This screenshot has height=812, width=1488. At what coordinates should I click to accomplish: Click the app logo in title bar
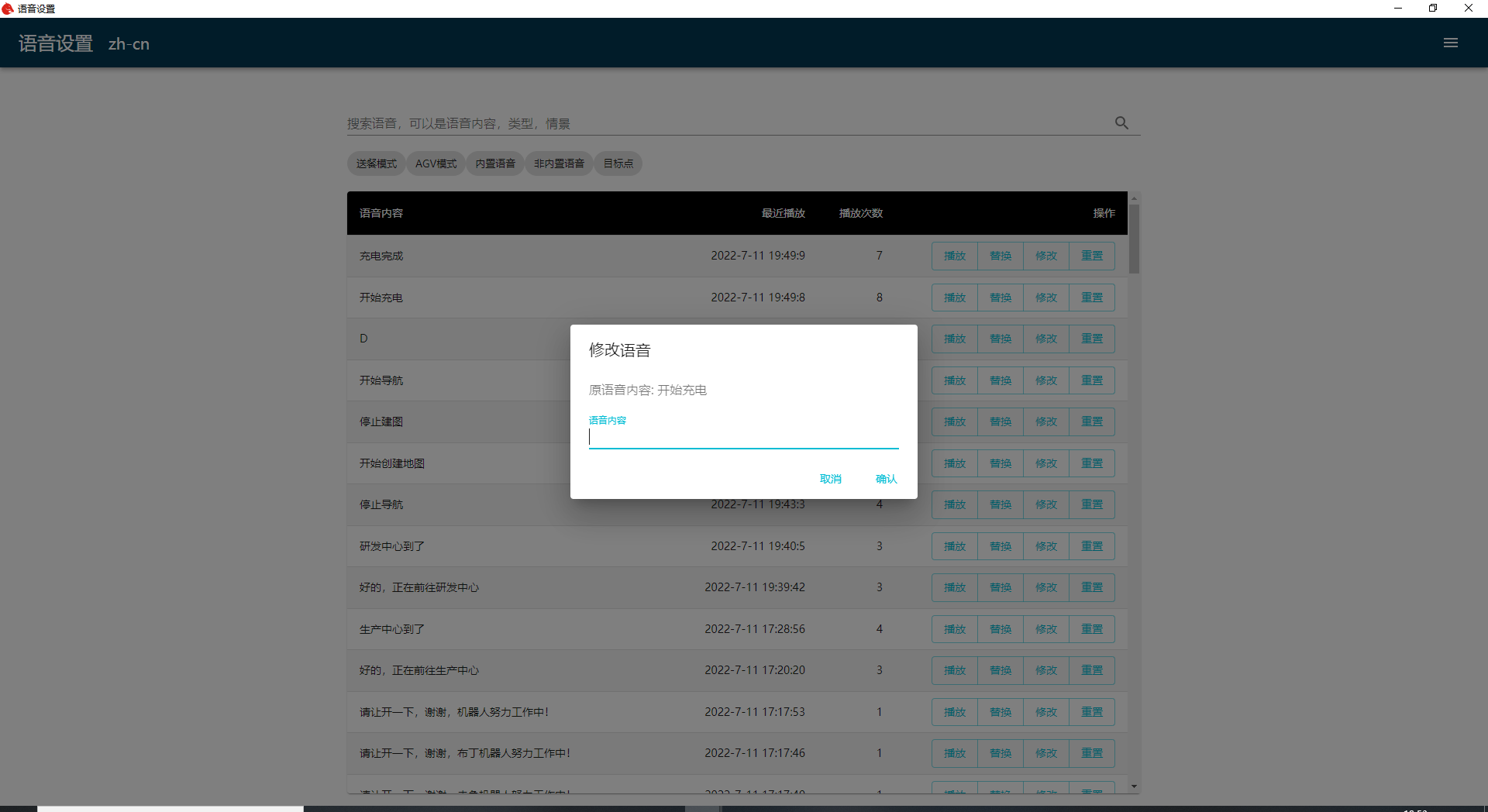tap(8, 9)
